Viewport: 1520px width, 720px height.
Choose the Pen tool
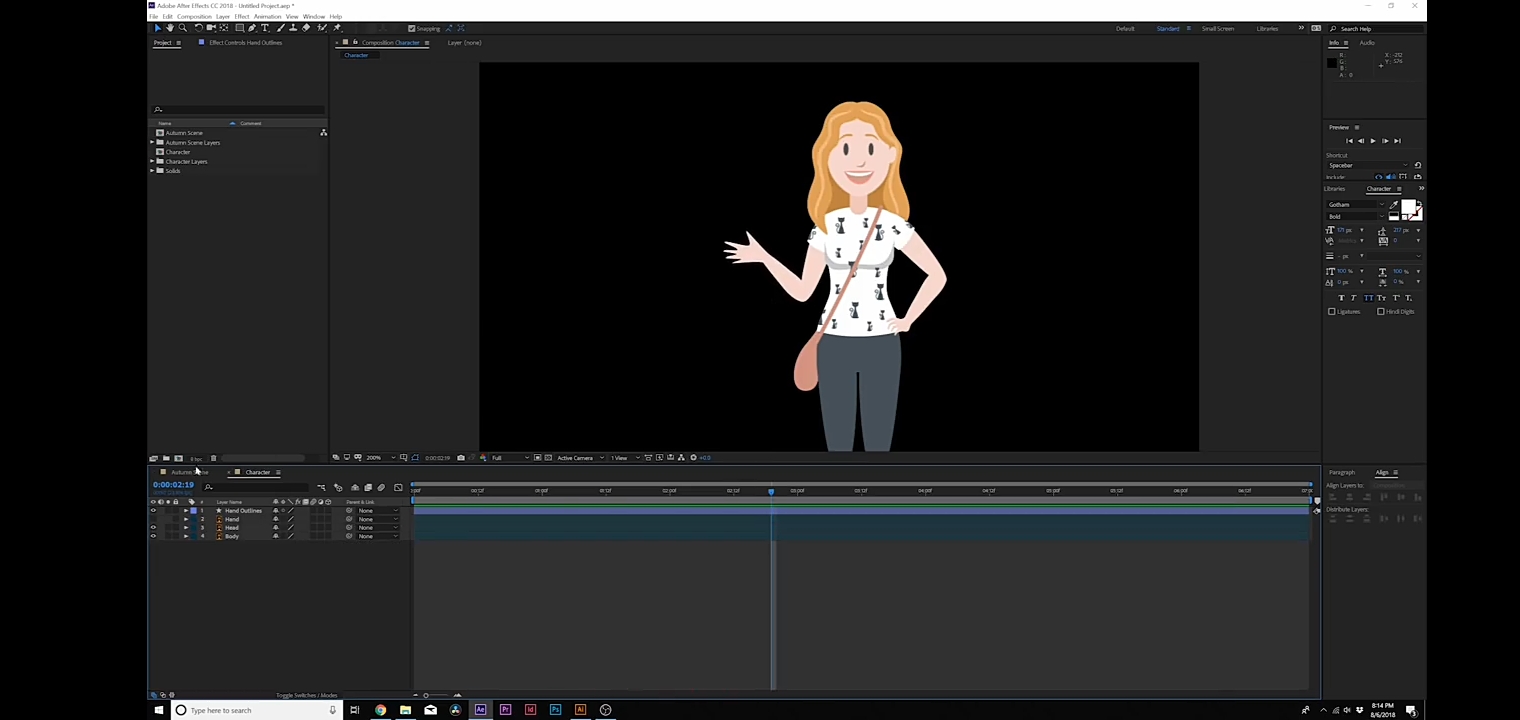(x=252, y=28)
